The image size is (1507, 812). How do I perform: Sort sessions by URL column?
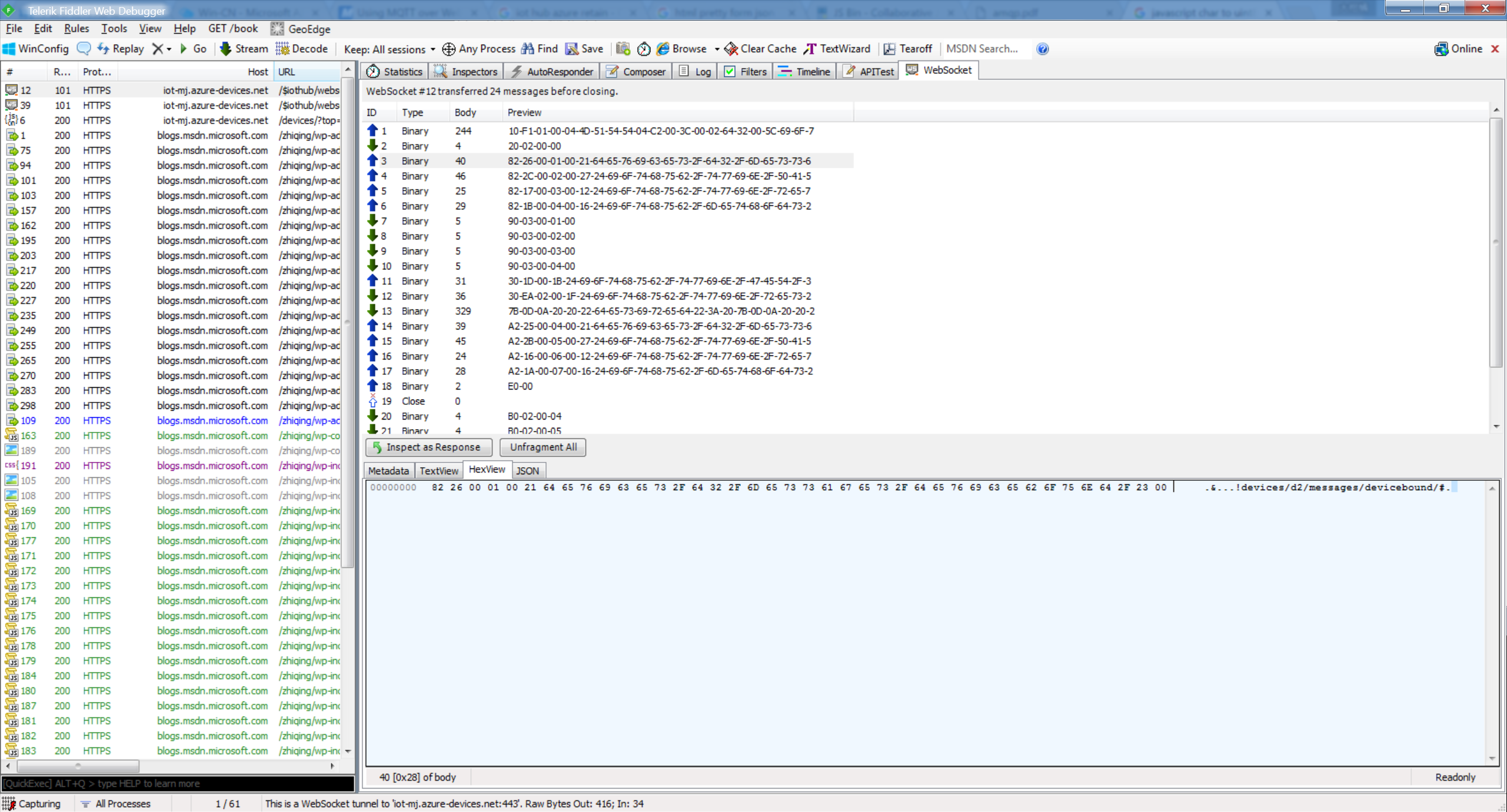click(307, 72)
